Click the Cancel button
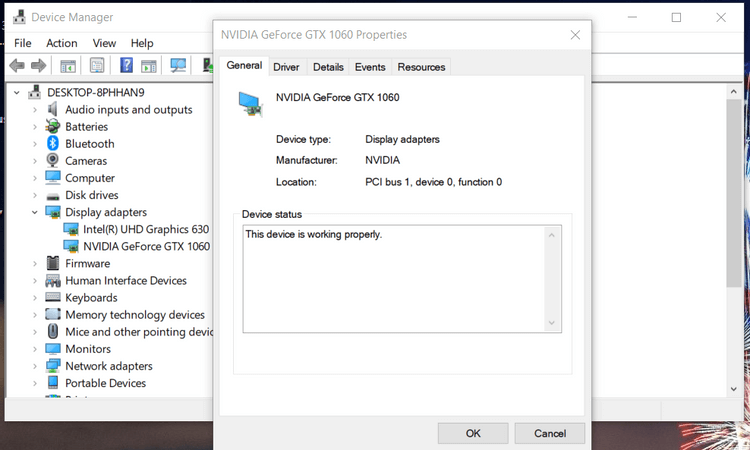 (549, 433)
